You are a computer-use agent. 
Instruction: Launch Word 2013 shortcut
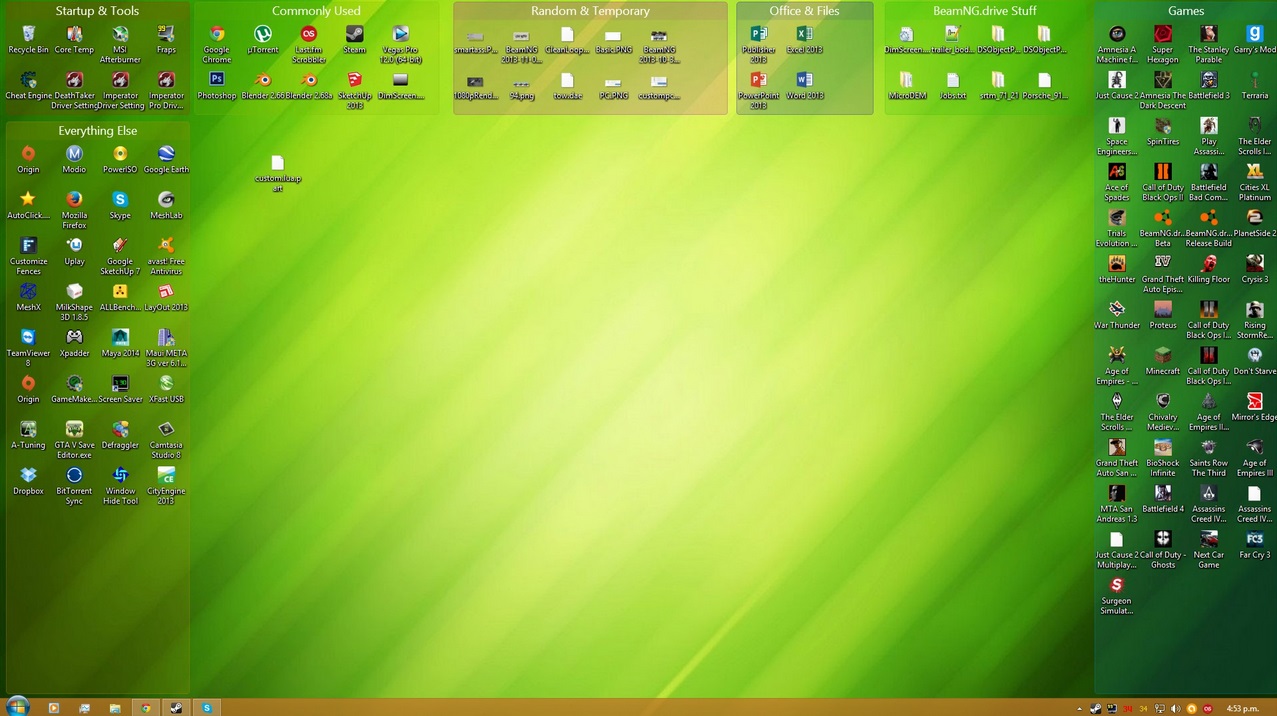[804, 86]
